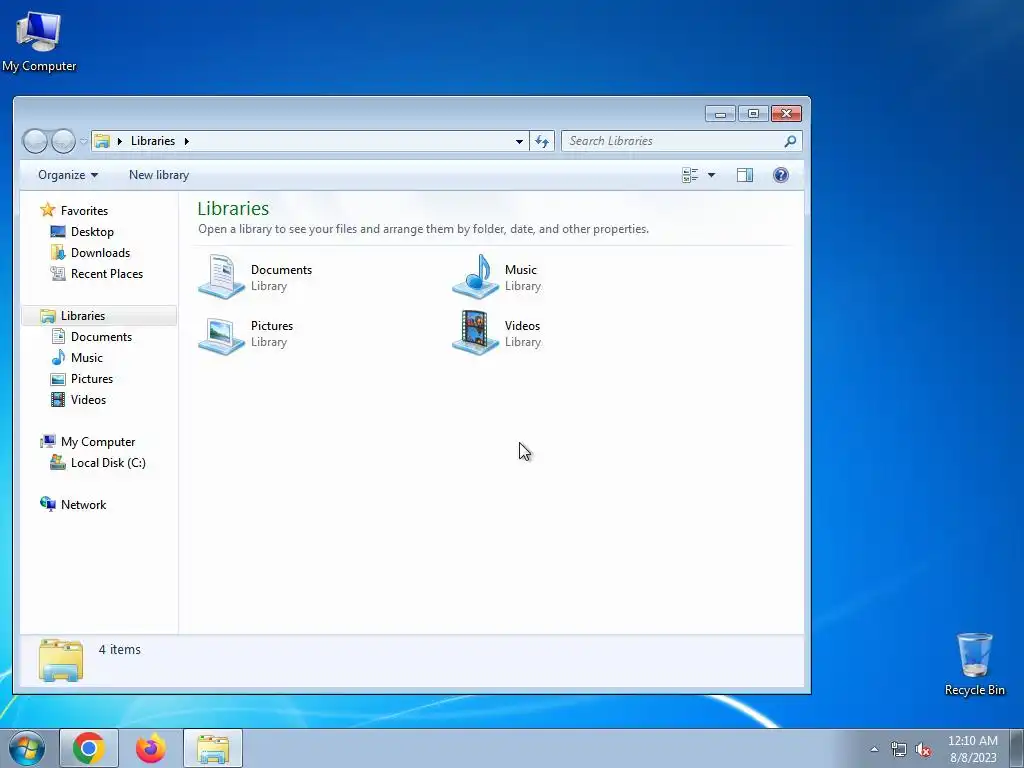Open the recent pages dropdown arrow
Screen dimensions: 1024x768
[84, 141]
